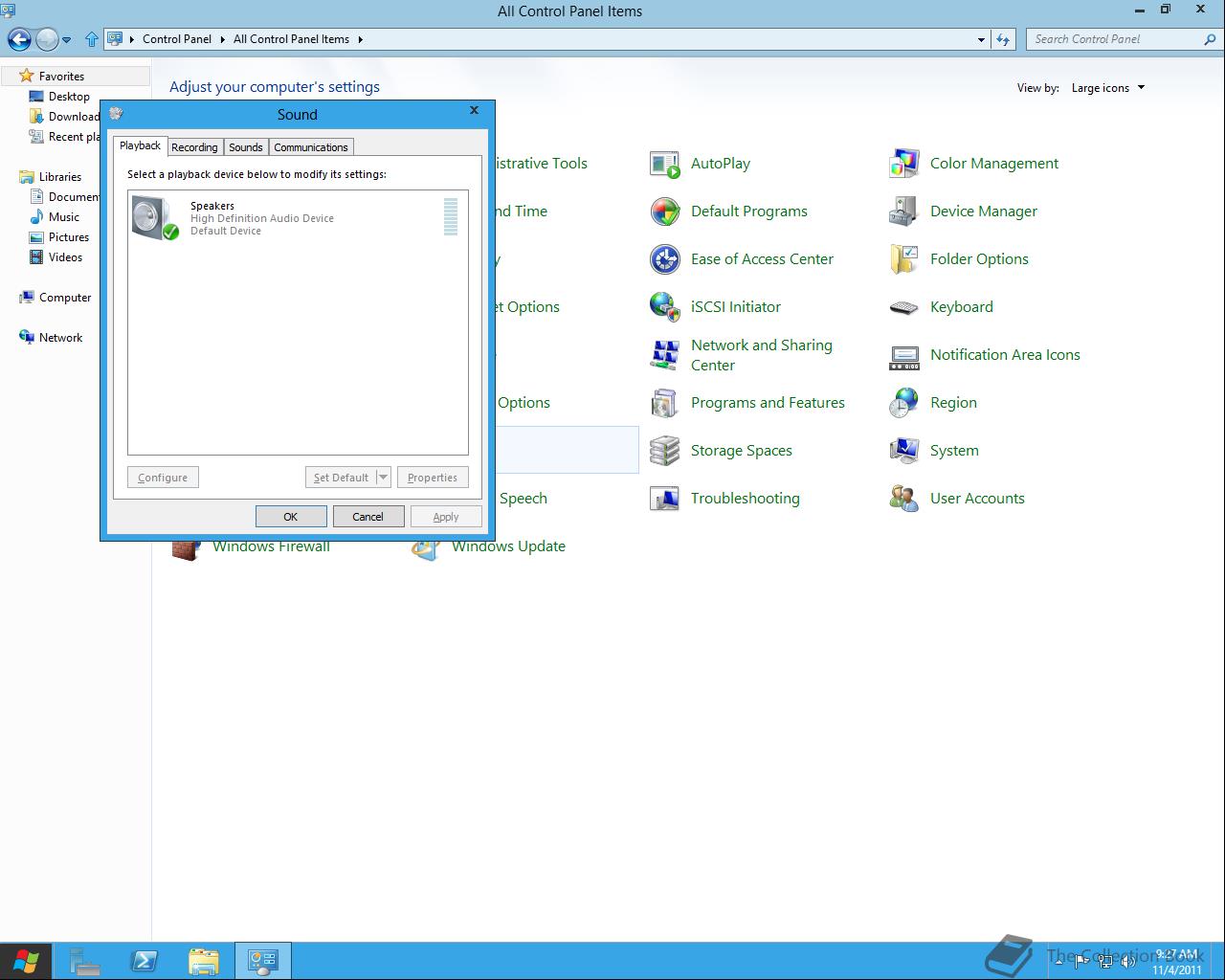Click the Speakers volume level meter
This screenshot has width=1225, height=980.
451,217
